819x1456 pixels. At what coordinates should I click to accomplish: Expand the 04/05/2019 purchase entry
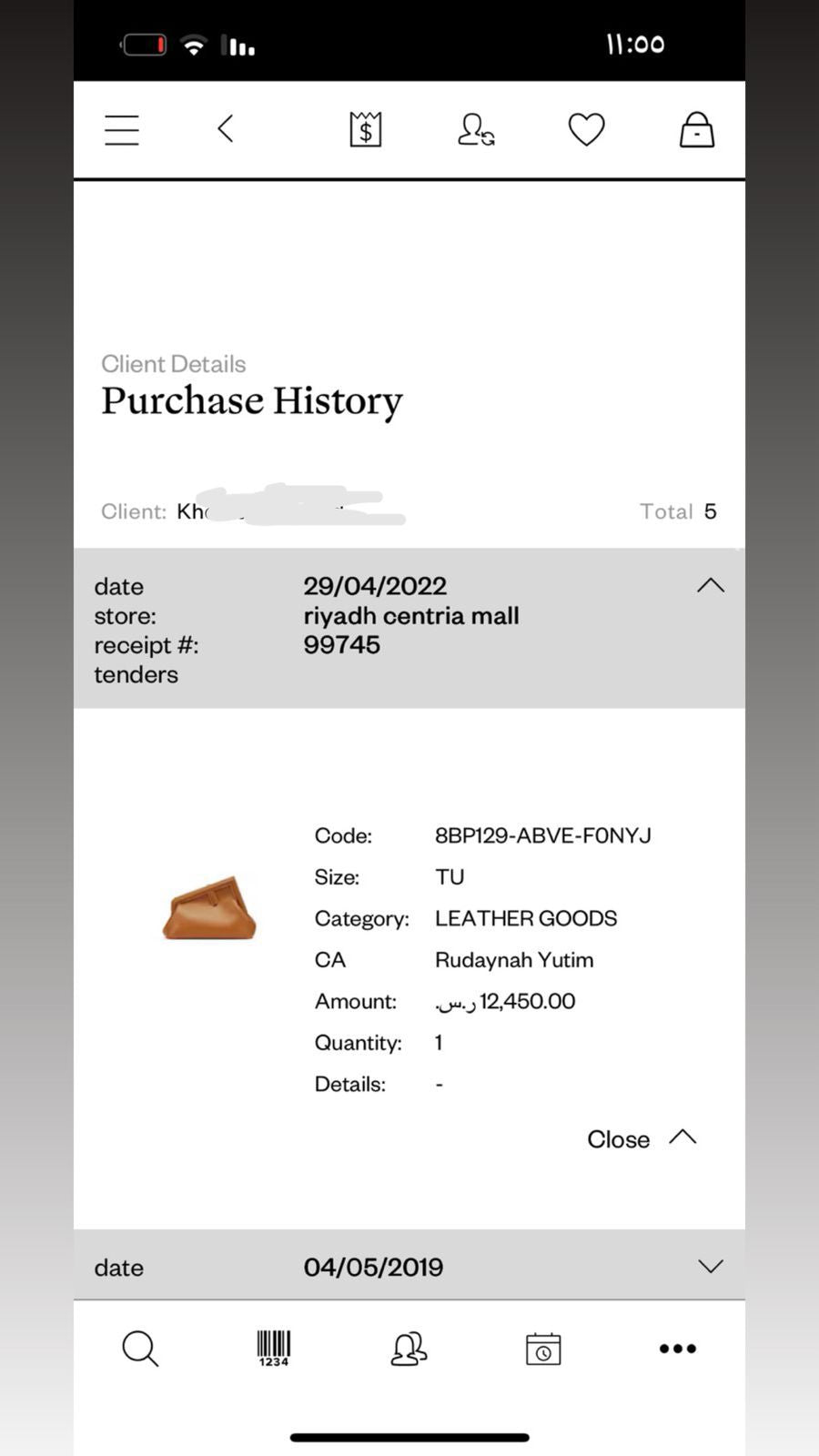[x=710, y=1267]
